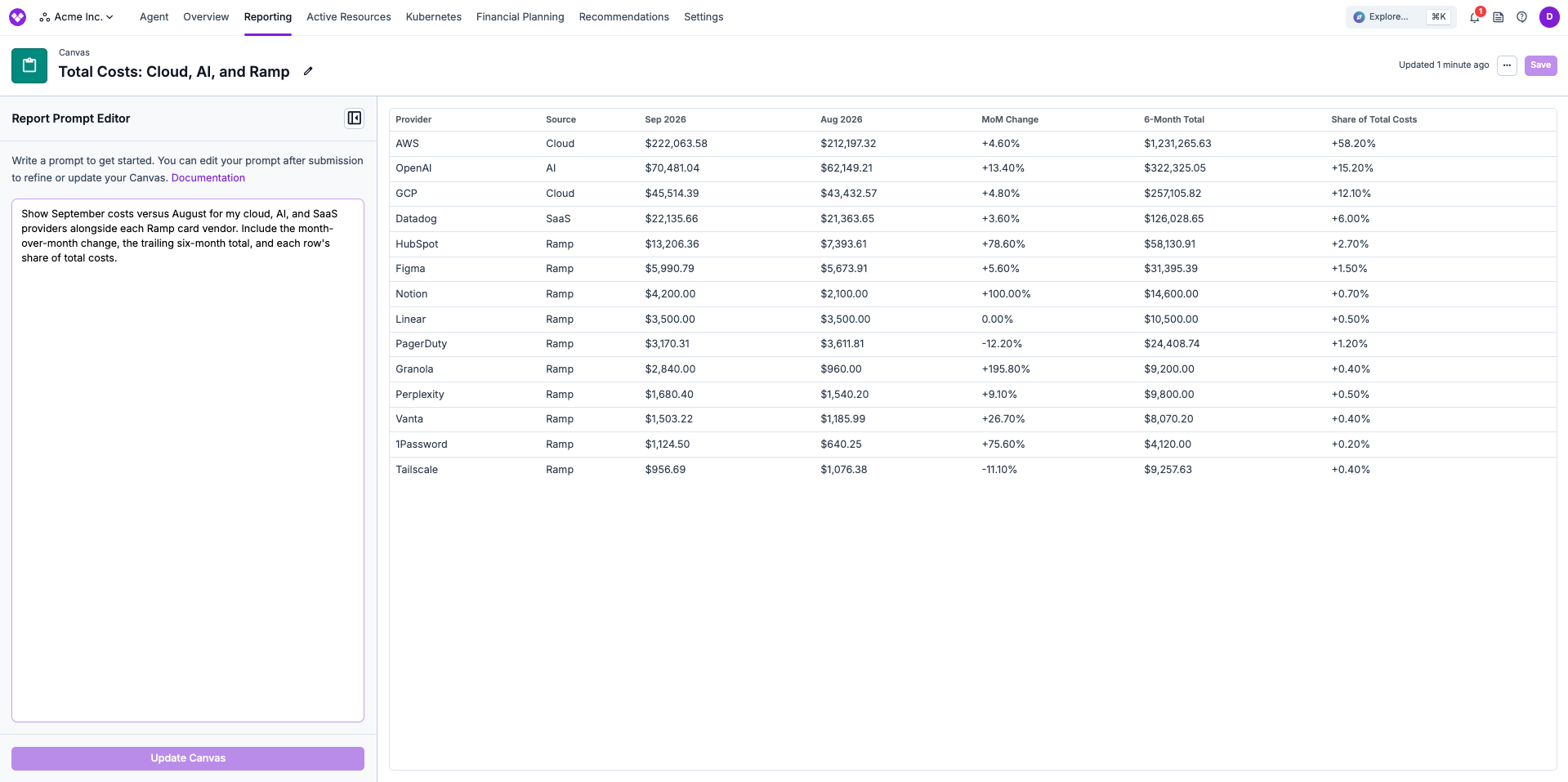Screen dimensions: 1568x782
Task: Select the Reporting tab
Action: (x=267, y=16)
